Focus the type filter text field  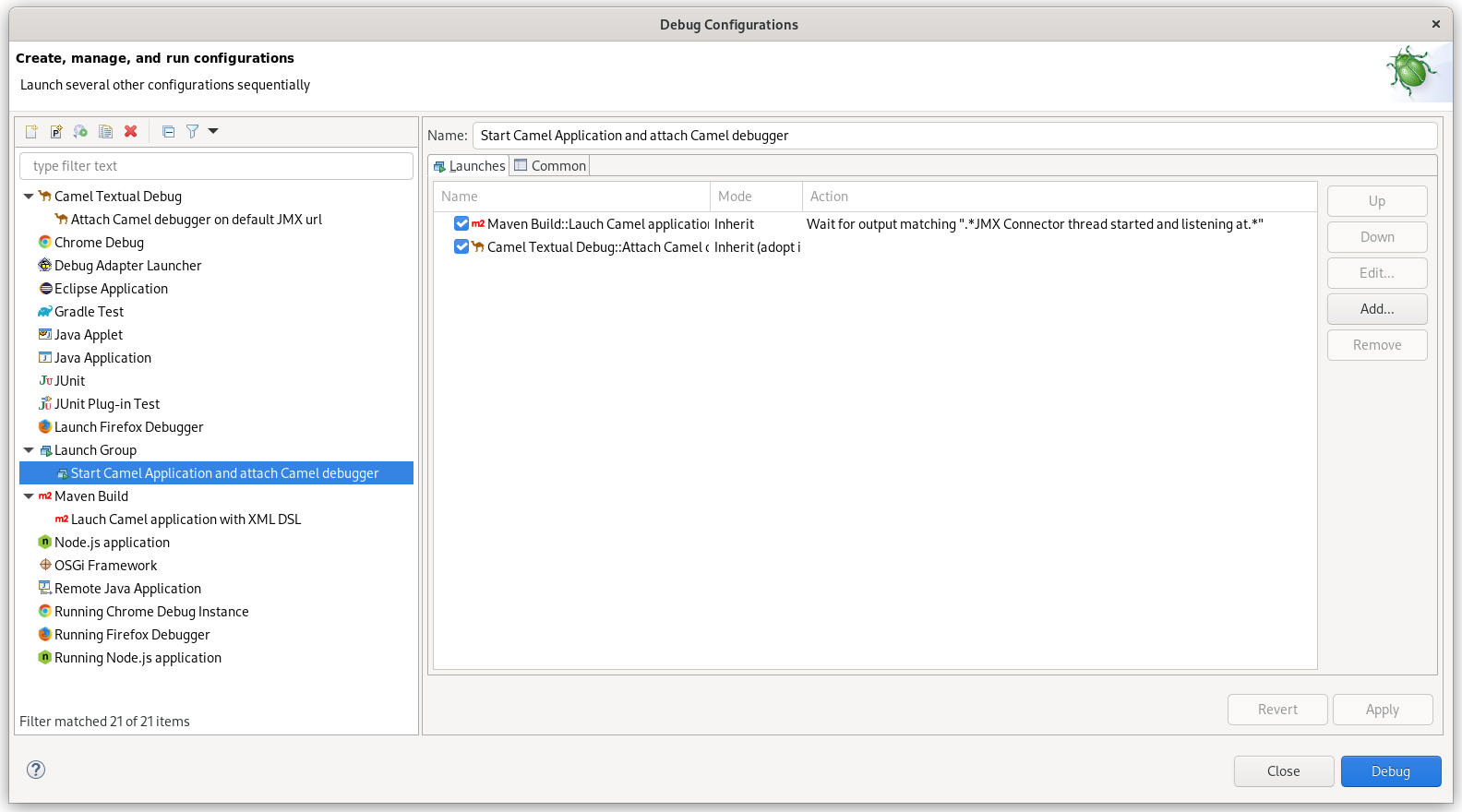(216, 166)
